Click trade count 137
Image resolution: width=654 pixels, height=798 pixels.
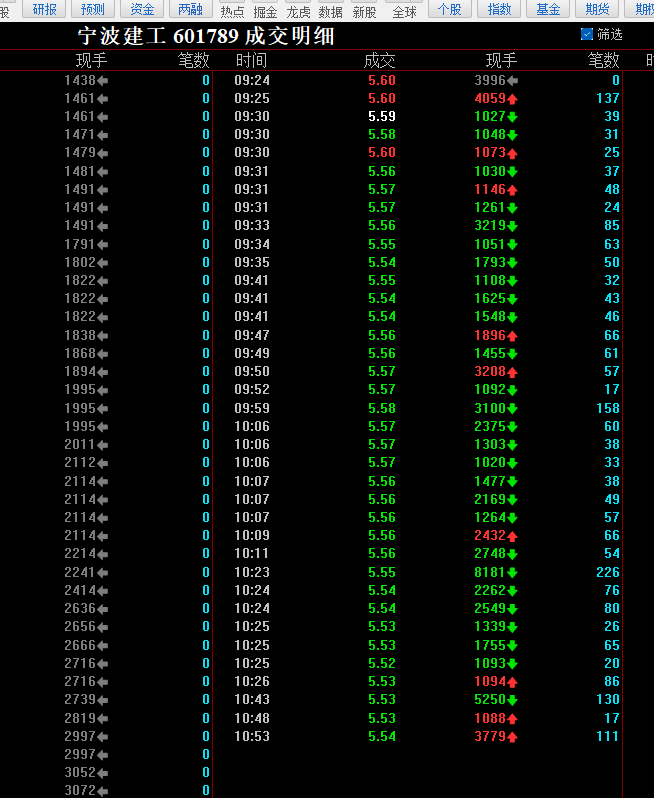click(608, 98)
